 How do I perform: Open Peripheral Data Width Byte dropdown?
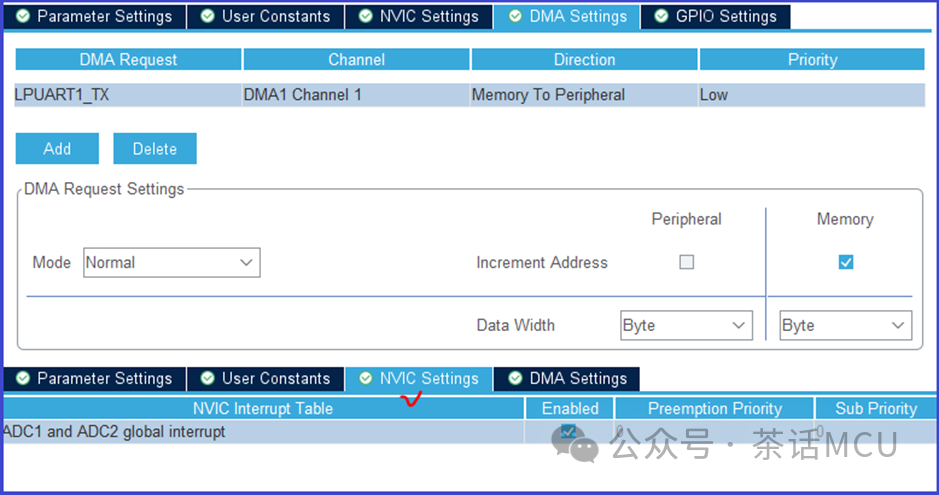pyautogui.click(x=686, y=325)
